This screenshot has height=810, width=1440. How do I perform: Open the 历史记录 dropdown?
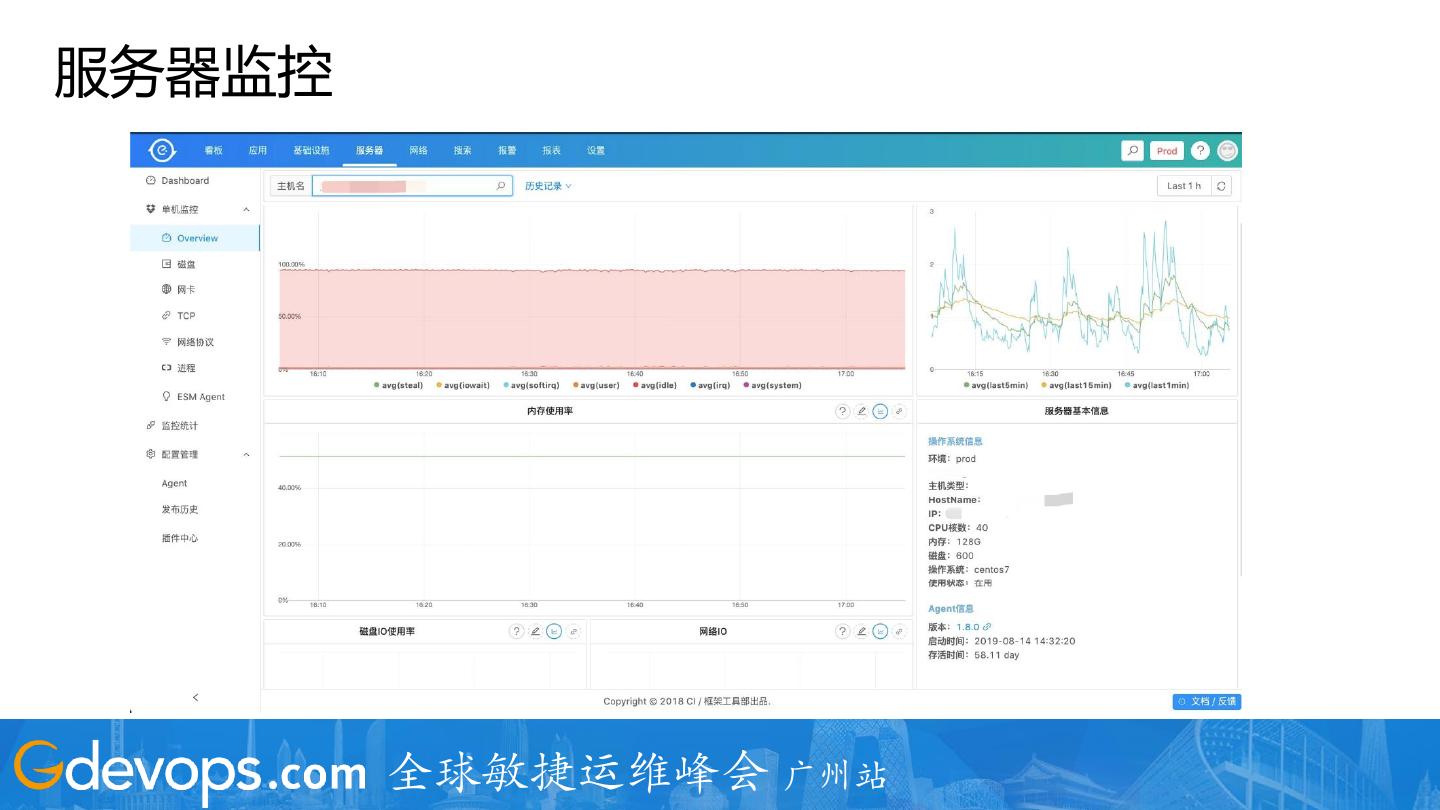[548, 186]
